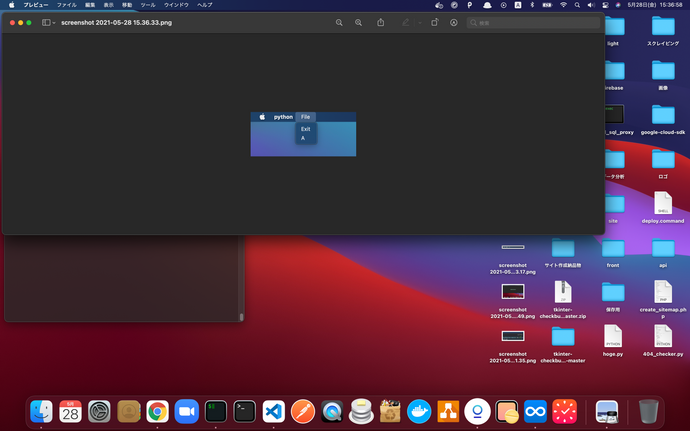Open the Share icon in Preview toolbar

coord(381,22)
